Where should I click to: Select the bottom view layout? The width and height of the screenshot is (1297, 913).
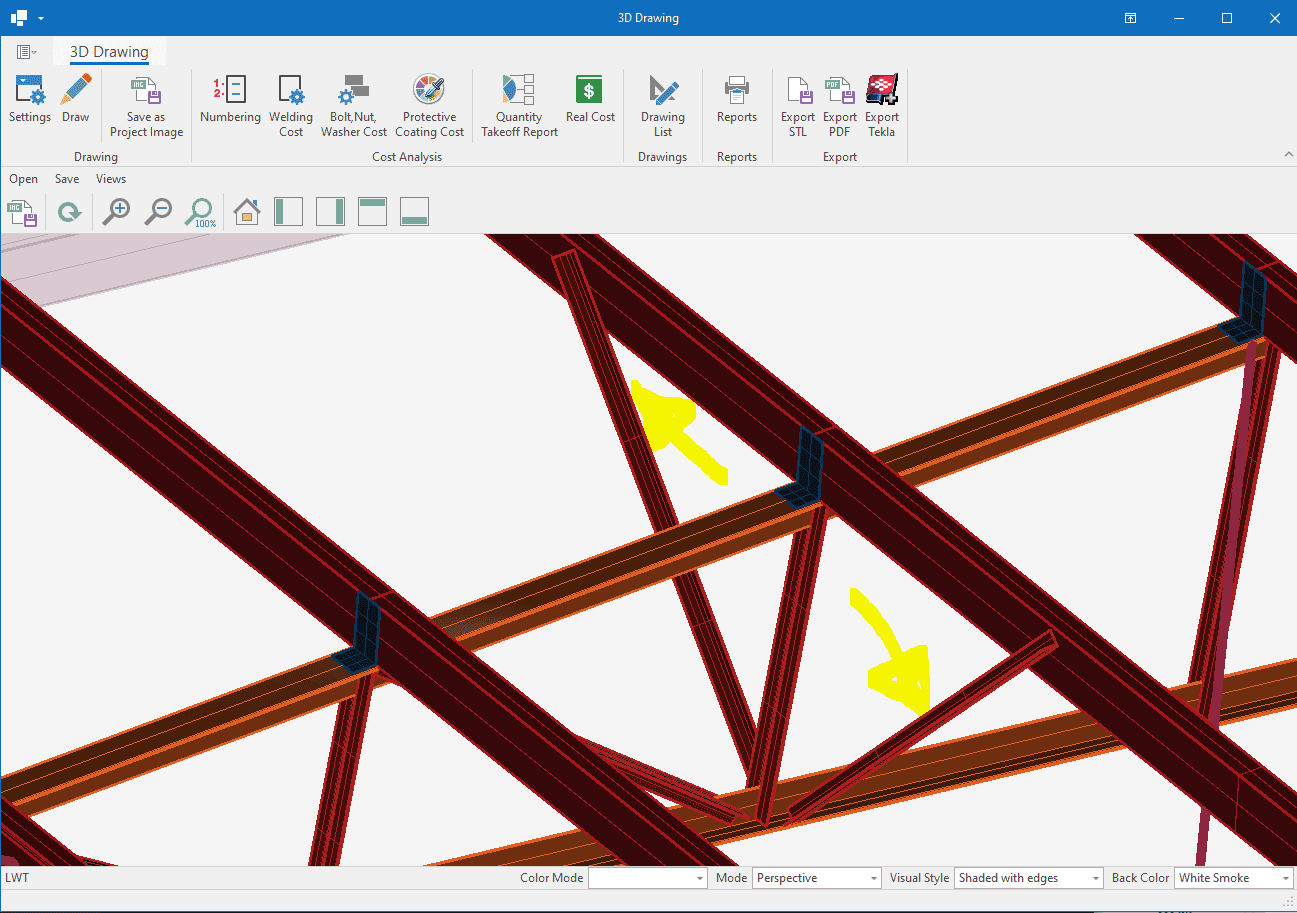click(x=414, y=212)
